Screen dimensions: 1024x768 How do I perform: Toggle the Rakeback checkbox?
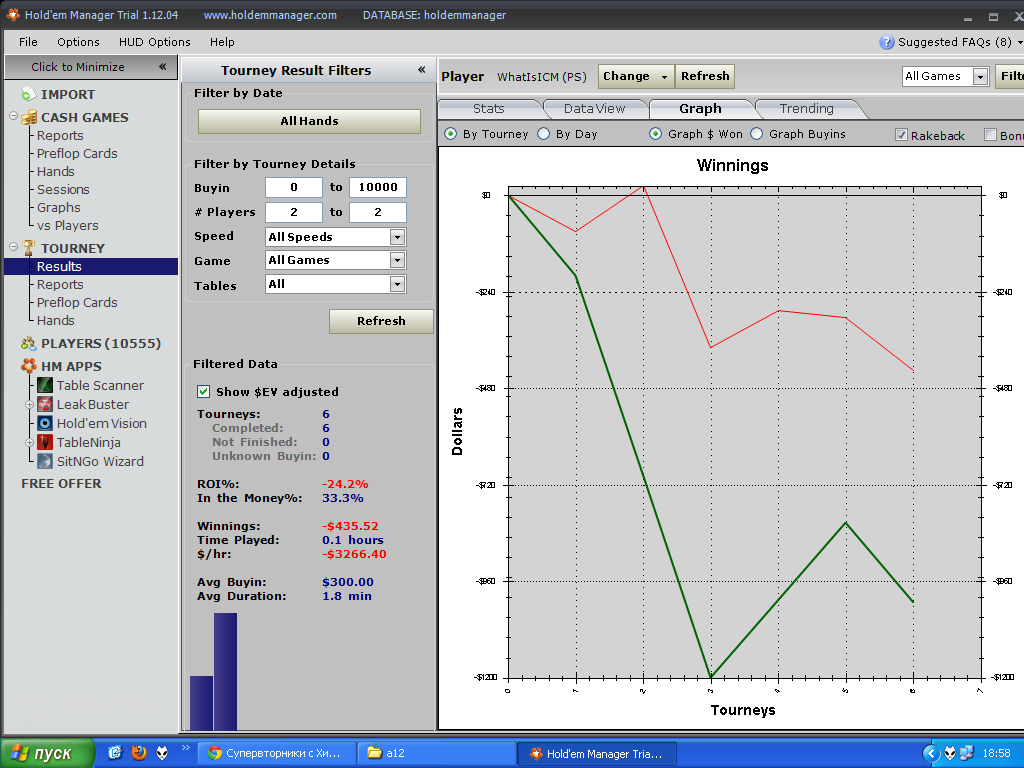tap(901, 135)
